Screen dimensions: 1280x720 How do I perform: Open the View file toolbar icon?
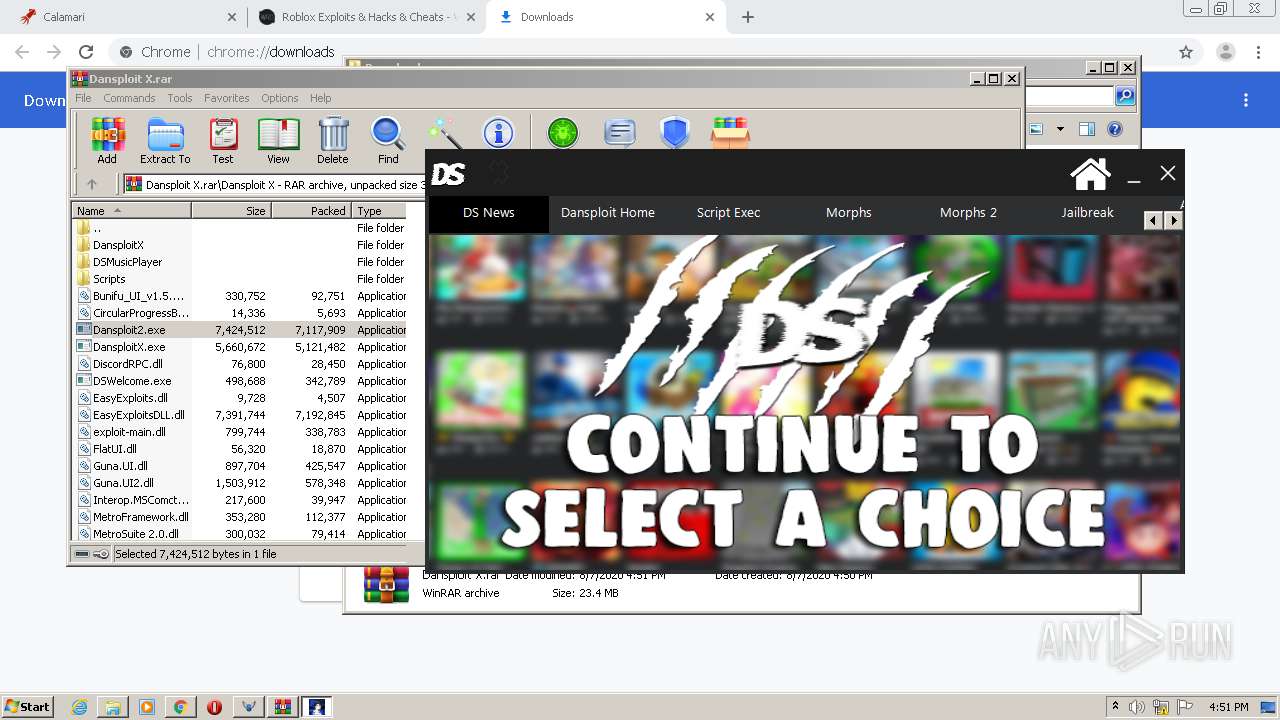[278, 141]
